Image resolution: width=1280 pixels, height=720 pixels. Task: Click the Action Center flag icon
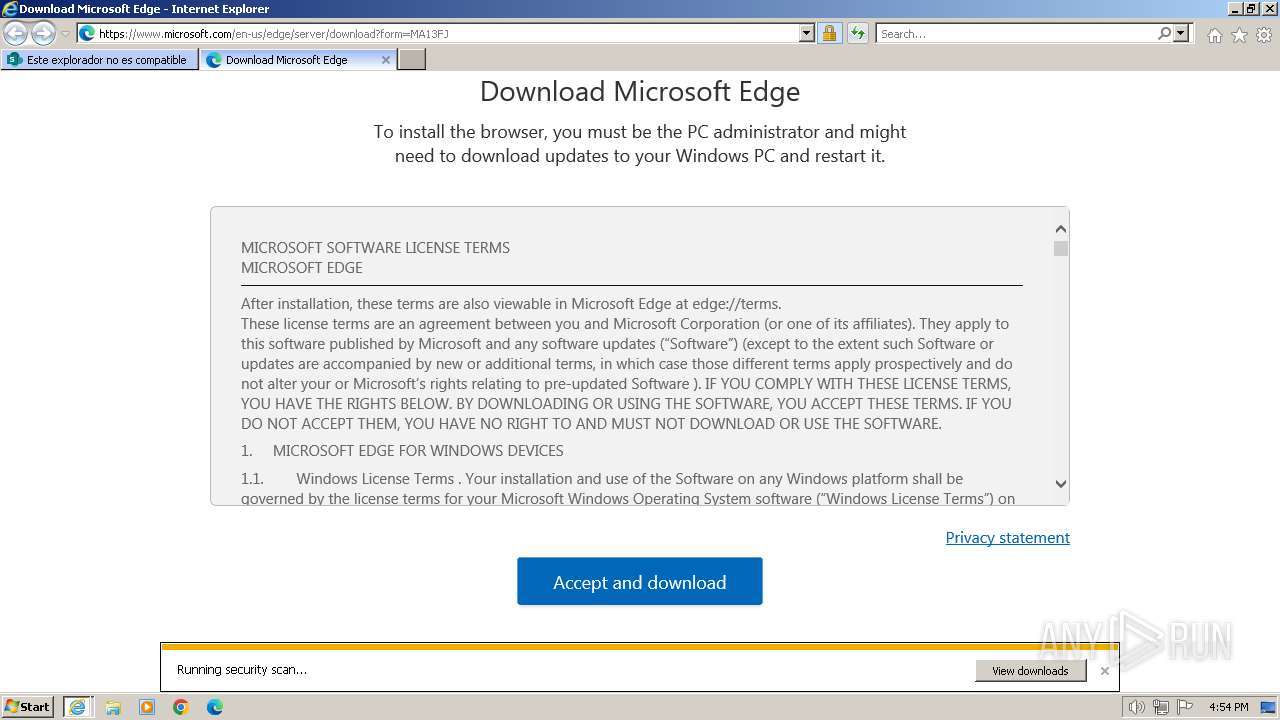[x=1185, y=707]
